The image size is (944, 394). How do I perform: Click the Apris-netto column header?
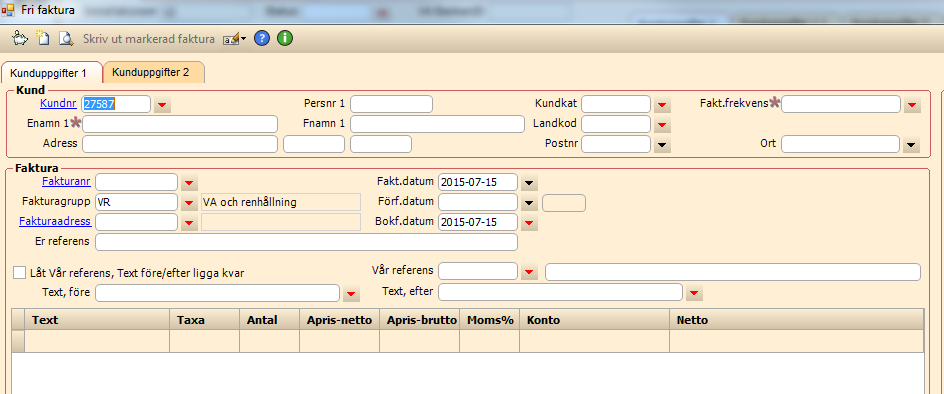click(x=340, y=320)
